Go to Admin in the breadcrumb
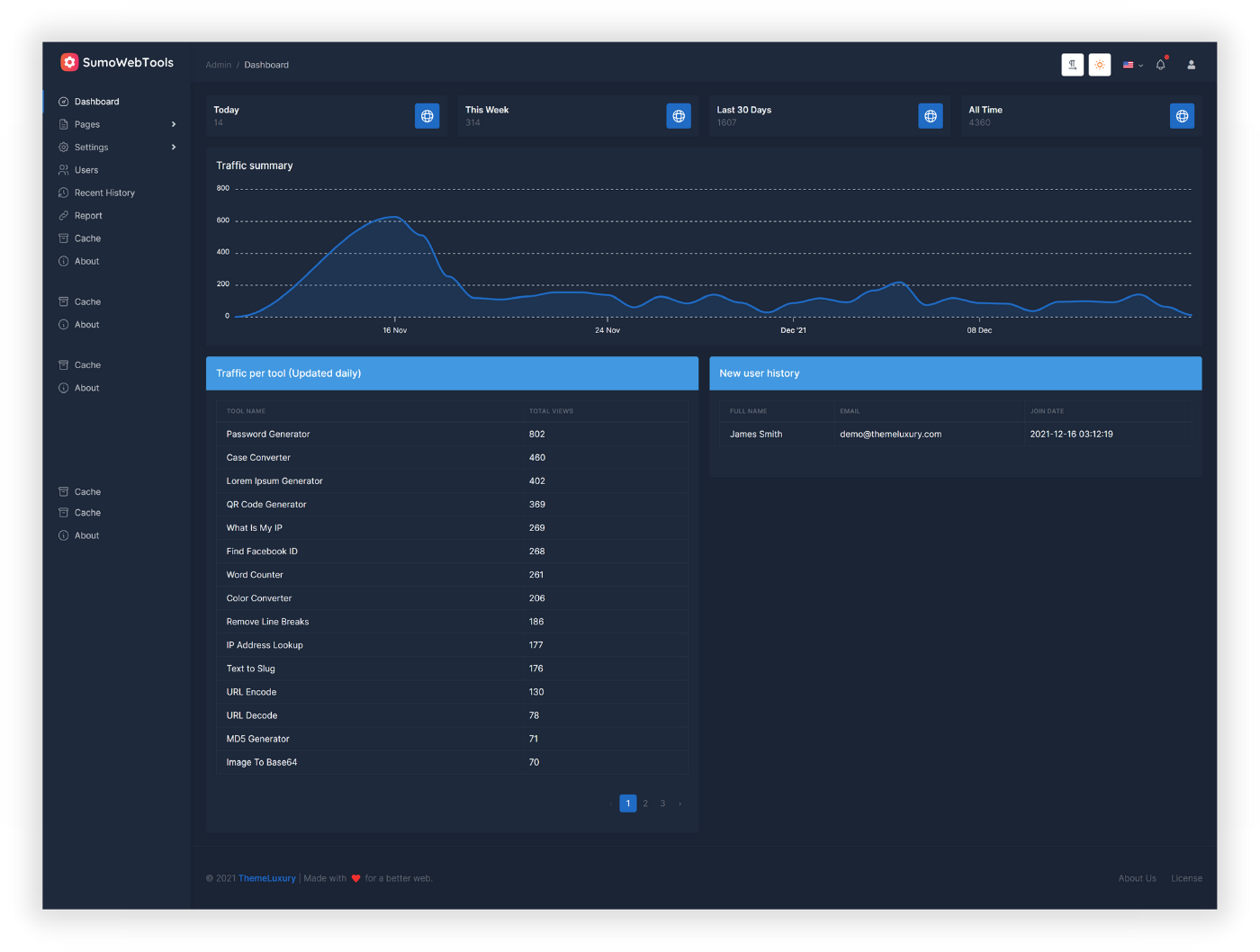The width and height of the screenshot is (1260, 952). click(x=219, y=65)
